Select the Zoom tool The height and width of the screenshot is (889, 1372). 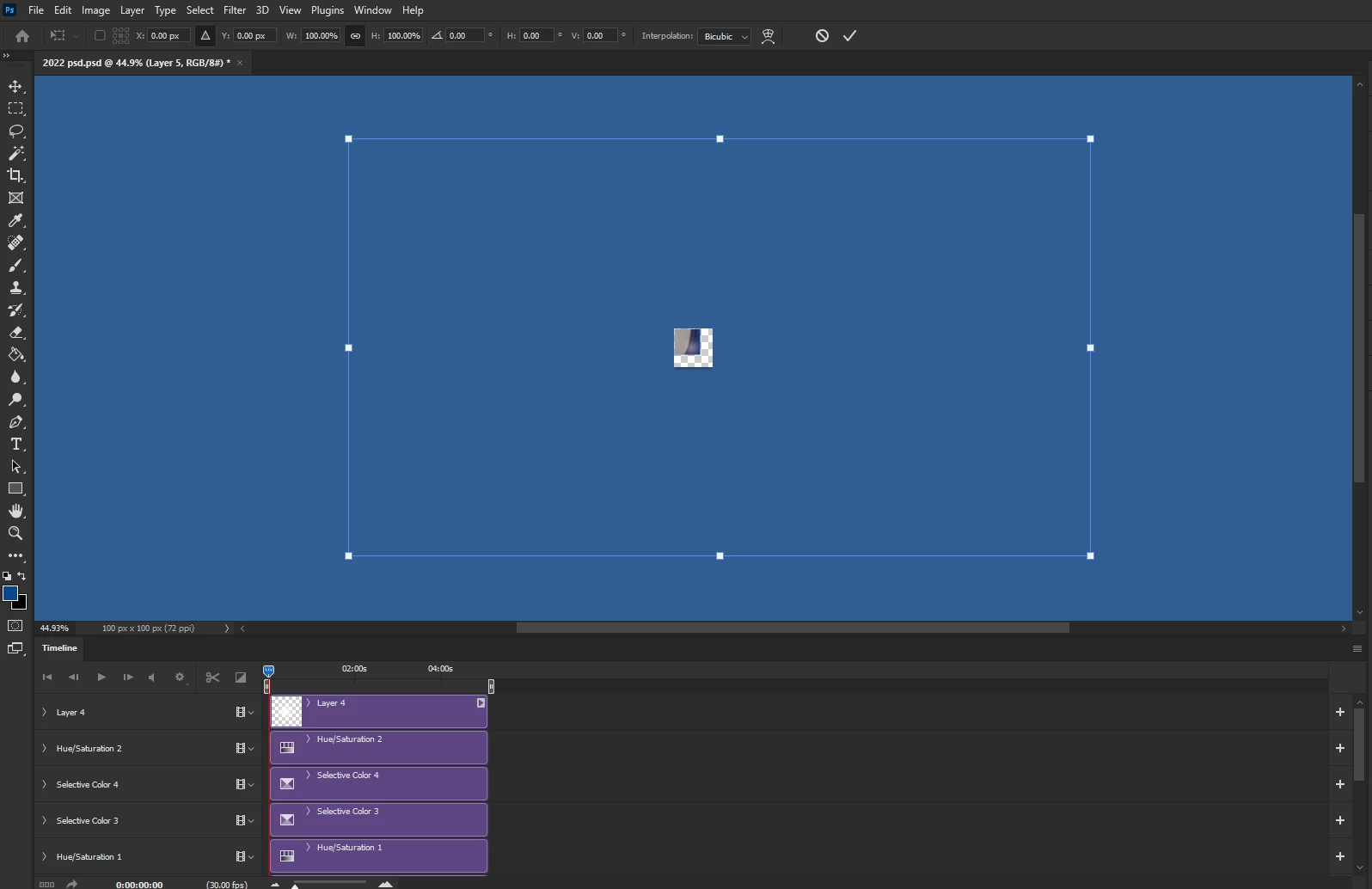15,533
